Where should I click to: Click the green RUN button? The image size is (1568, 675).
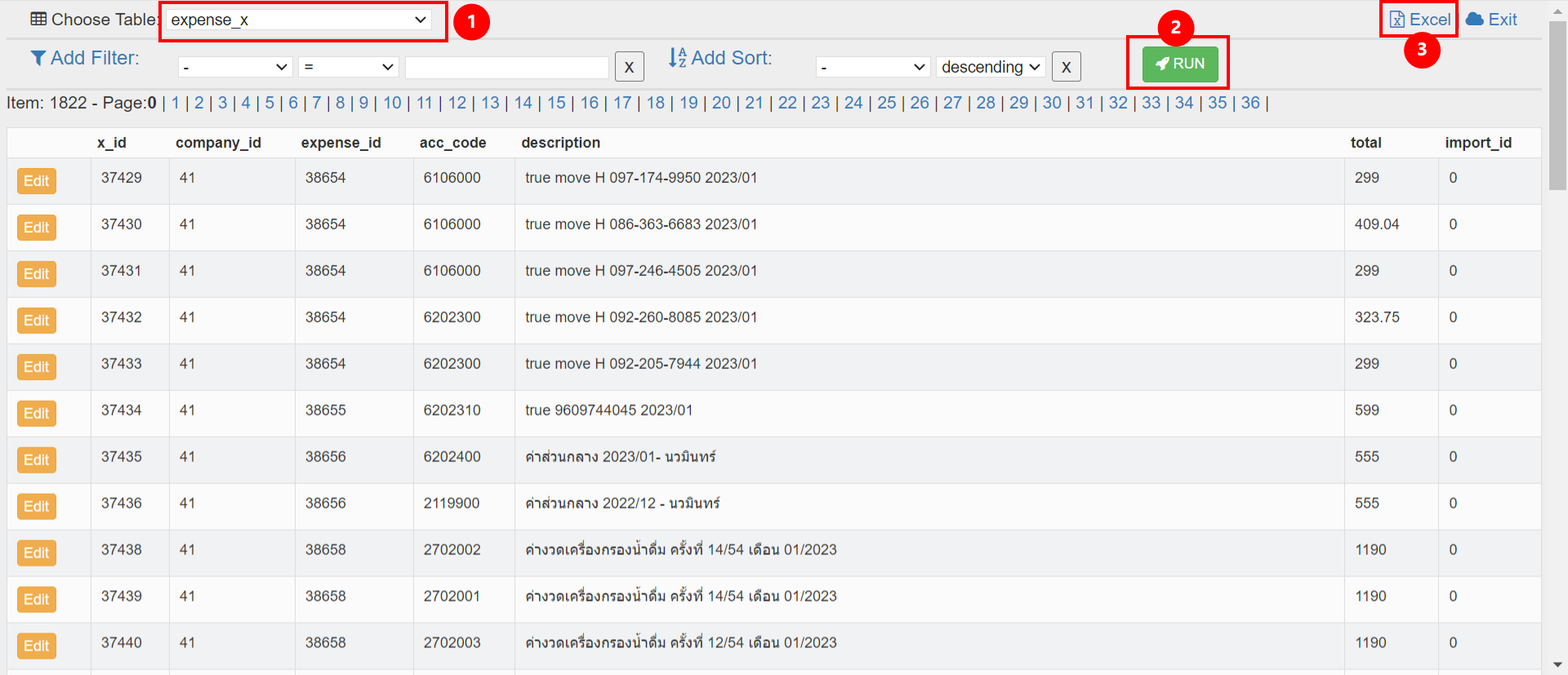pyautogui.click(x=1180, y=64)
